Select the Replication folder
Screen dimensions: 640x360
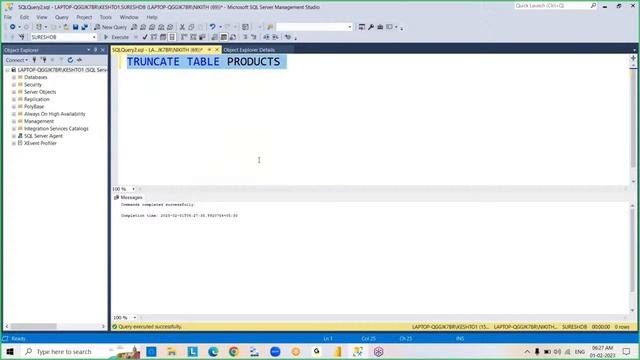pyautogui.click(x=36, y=99)
